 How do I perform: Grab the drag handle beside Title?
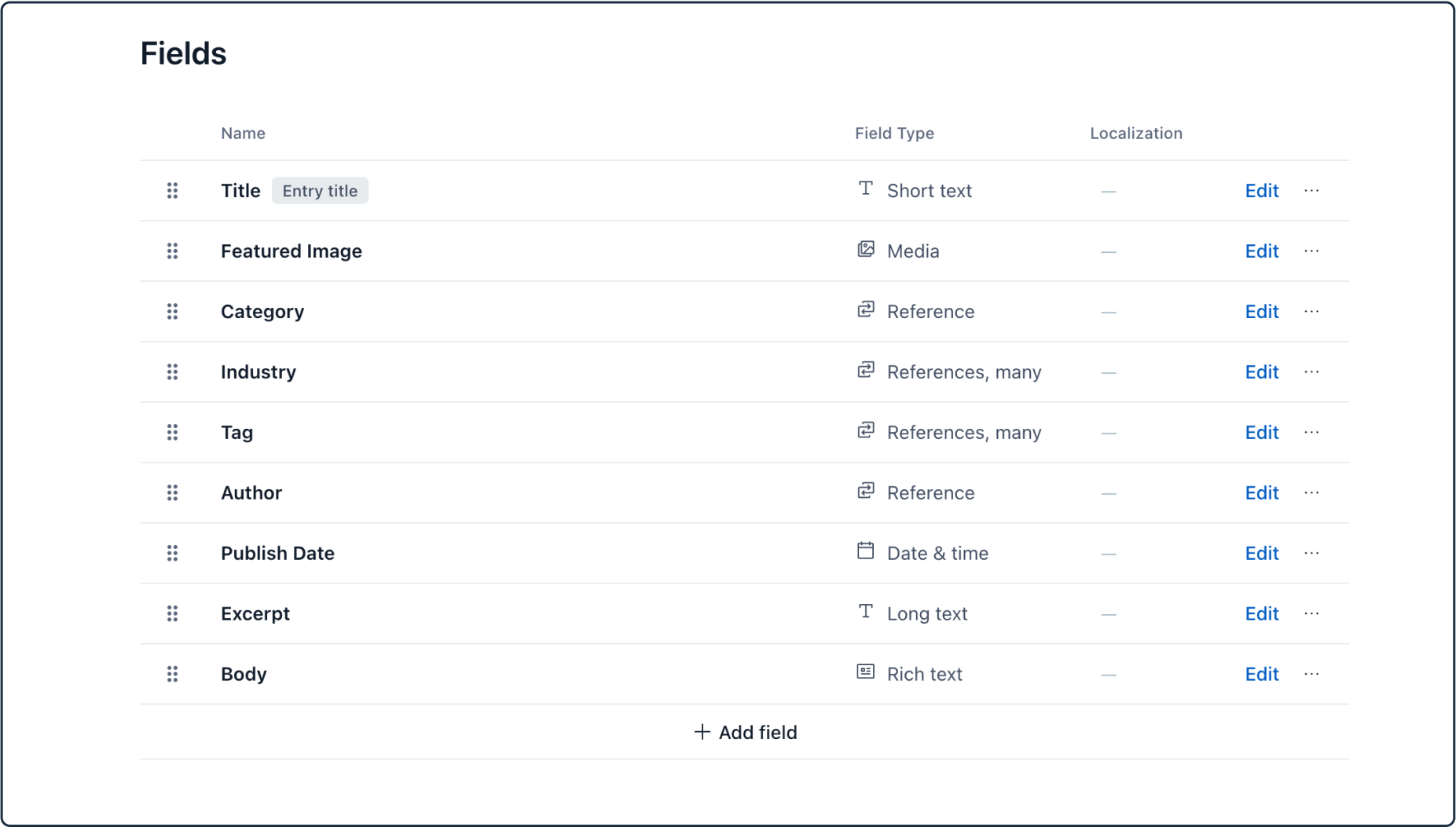(172, 190)
